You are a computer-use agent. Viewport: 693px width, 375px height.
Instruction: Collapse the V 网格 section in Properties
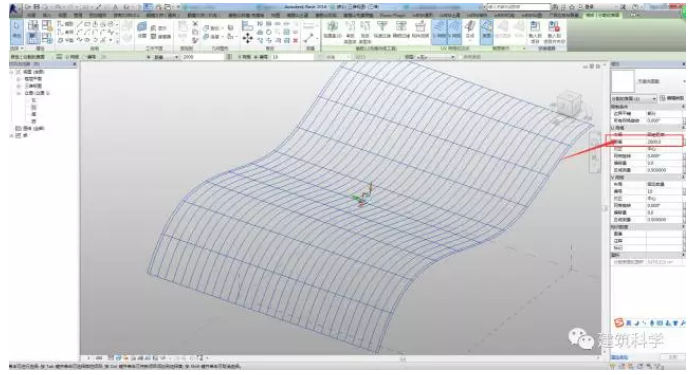(683, 177)
